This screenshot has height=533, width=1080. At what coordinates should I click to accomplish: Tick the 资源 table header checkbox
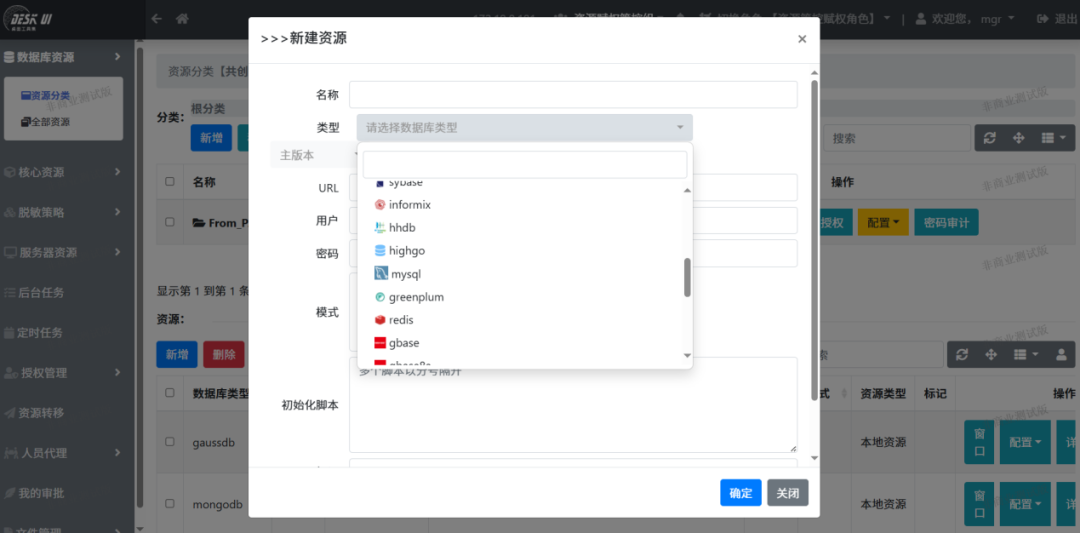tap(170, 393)
